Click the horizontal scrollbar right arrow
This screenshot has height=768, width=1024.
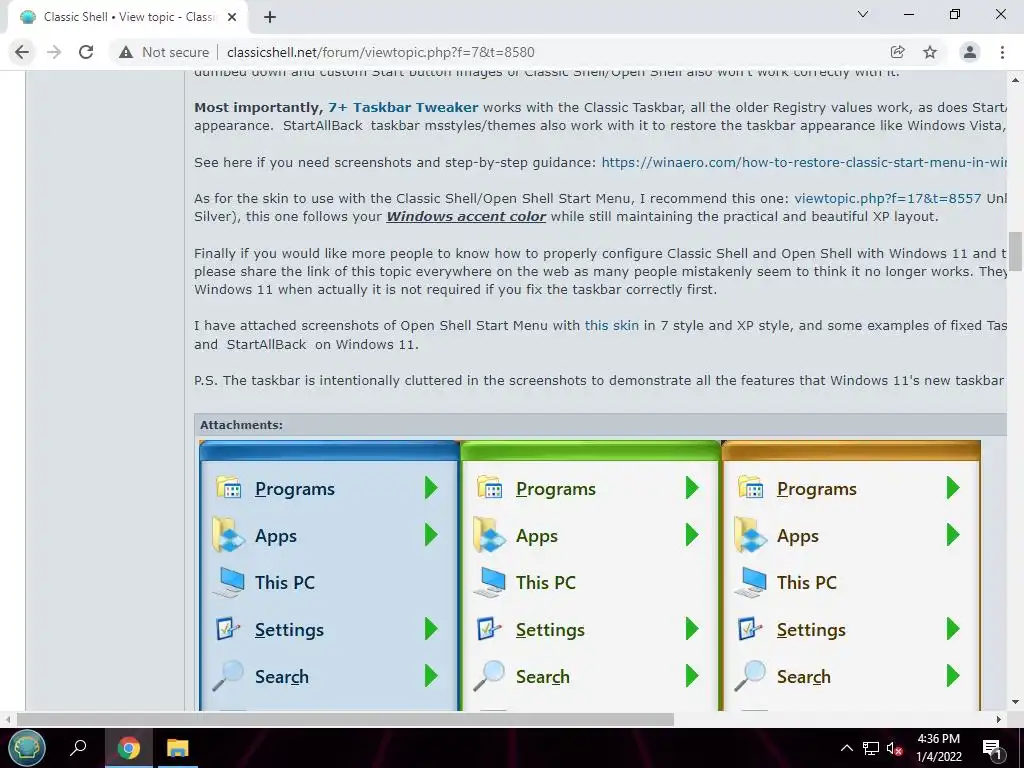tap(999, 719)
